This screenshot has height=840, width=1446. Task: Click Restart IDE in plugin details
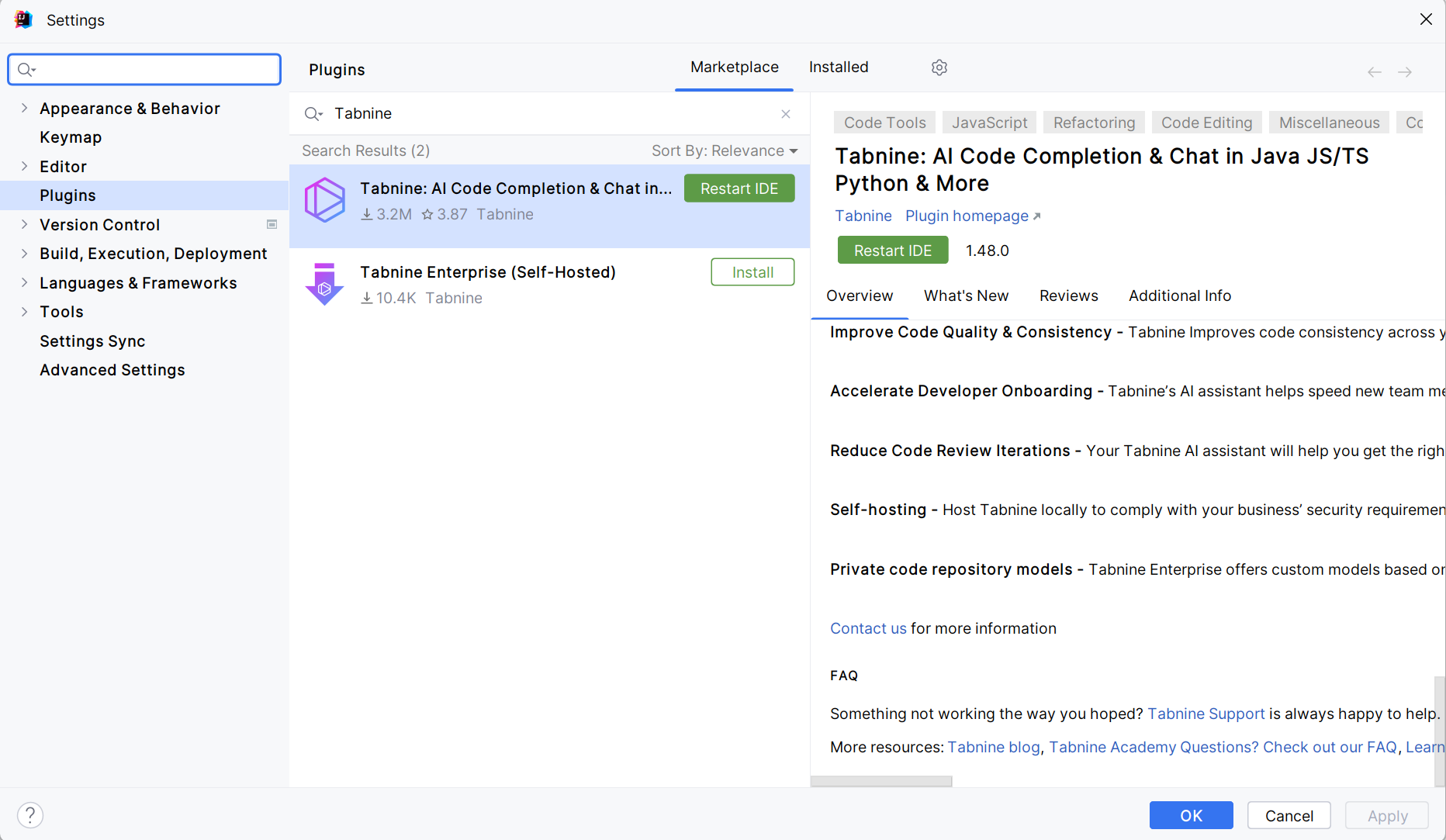[x=893, y=251]
